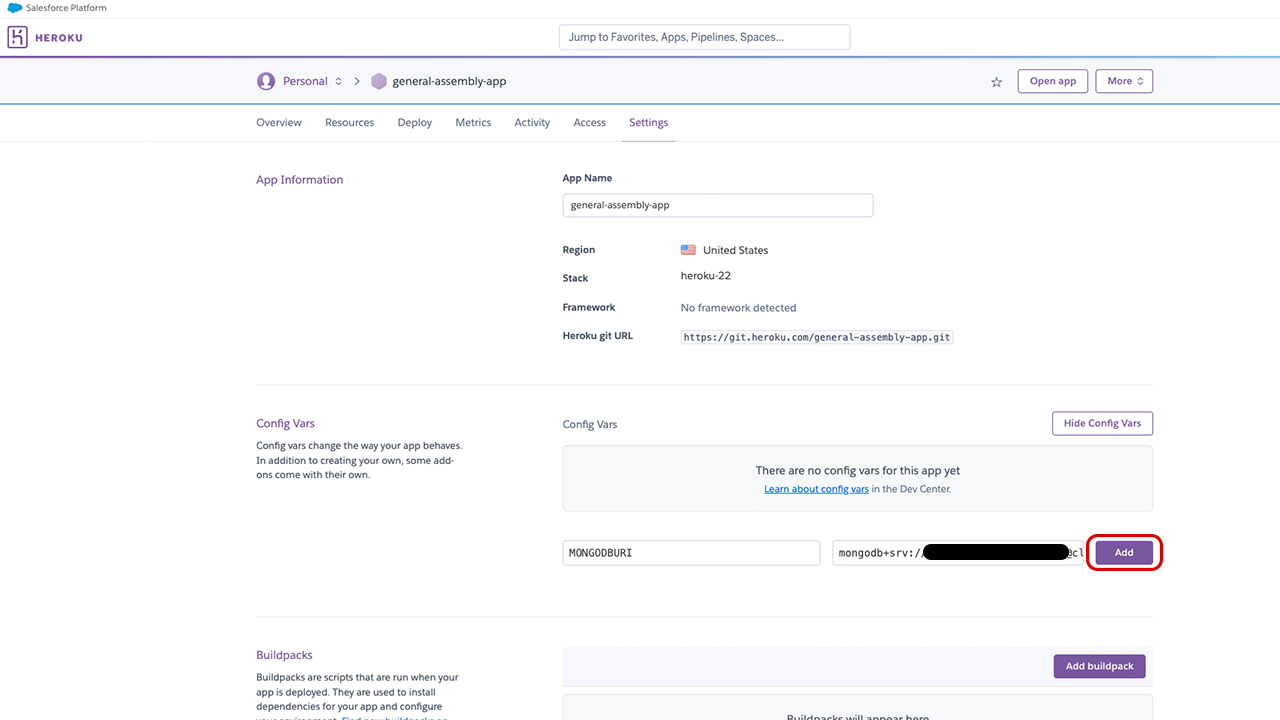
Task: Click the Add buildpack button
Action: pos(1099,666)
